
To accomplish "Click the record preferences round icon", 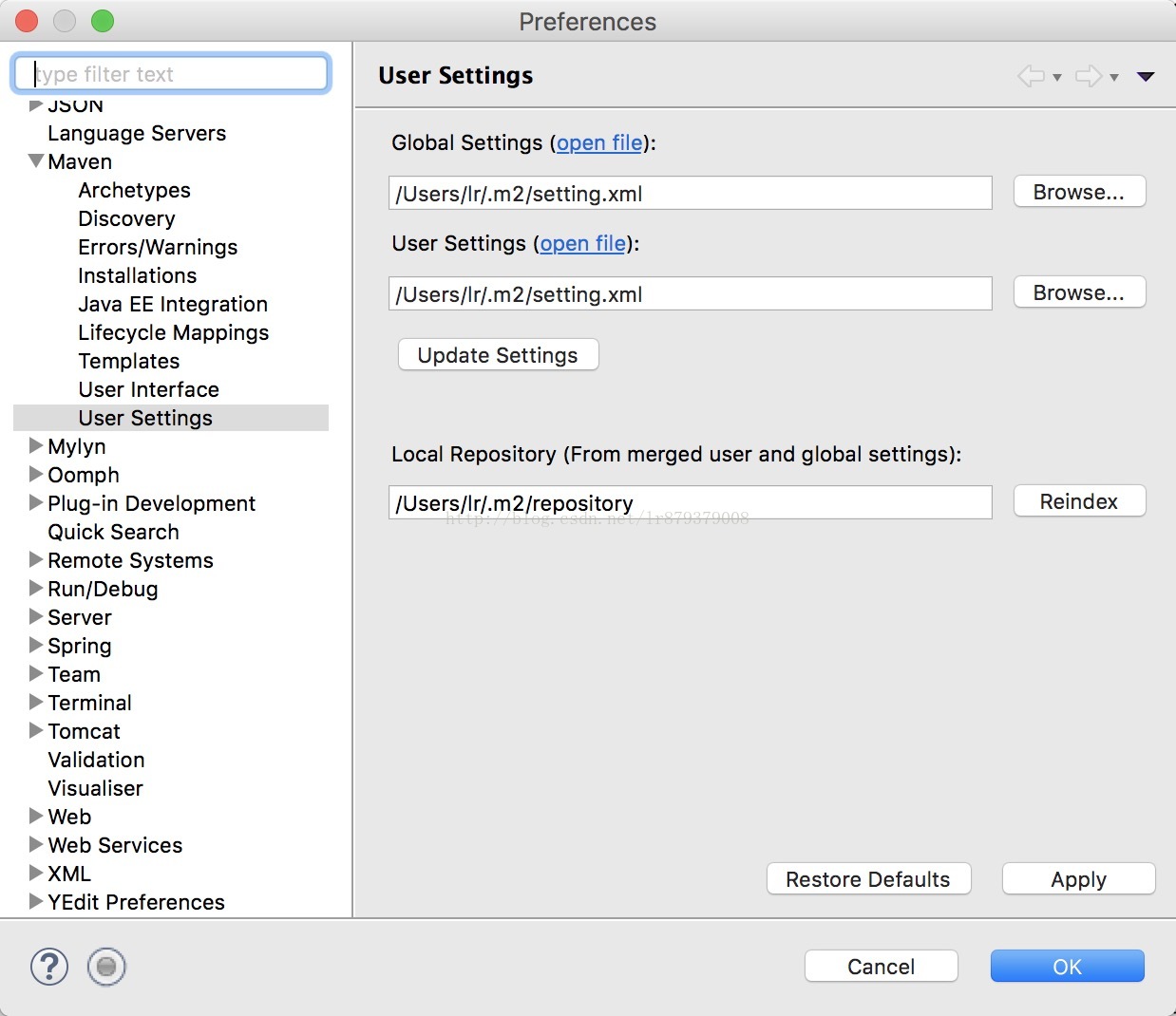I will [106, 967].
